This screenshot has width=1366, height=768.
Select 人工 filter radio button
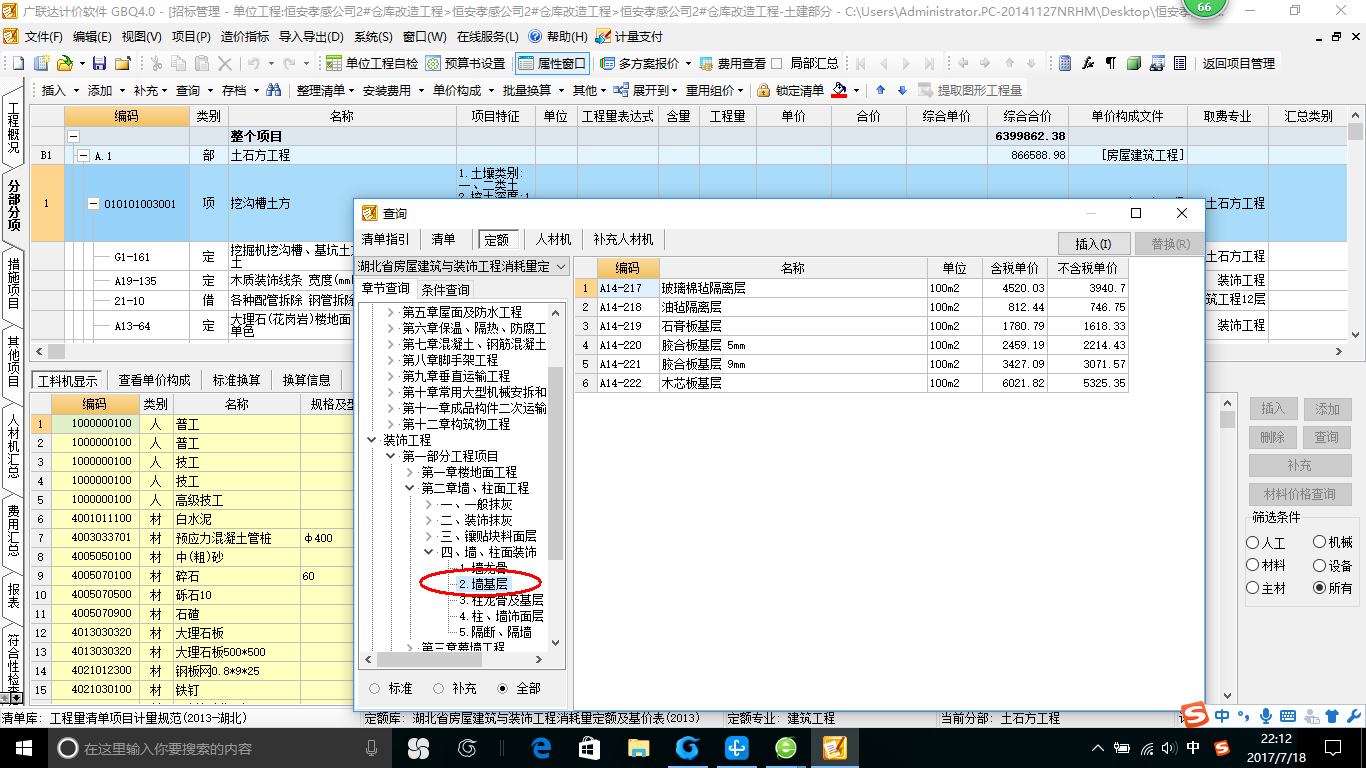[x=1253, y=543]
